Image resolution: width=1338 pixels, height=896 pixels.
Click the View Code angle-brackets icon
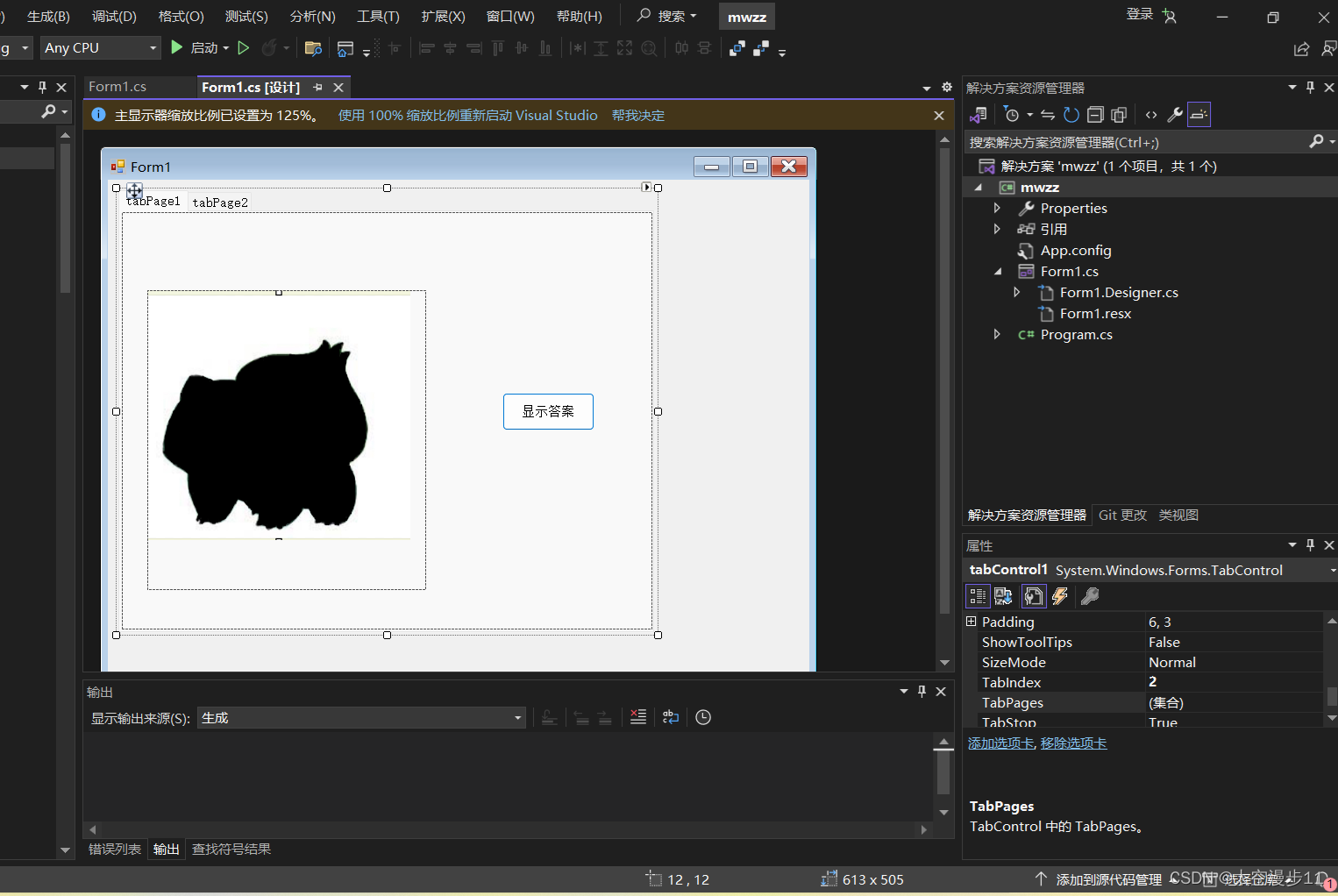click(1151, 114)
